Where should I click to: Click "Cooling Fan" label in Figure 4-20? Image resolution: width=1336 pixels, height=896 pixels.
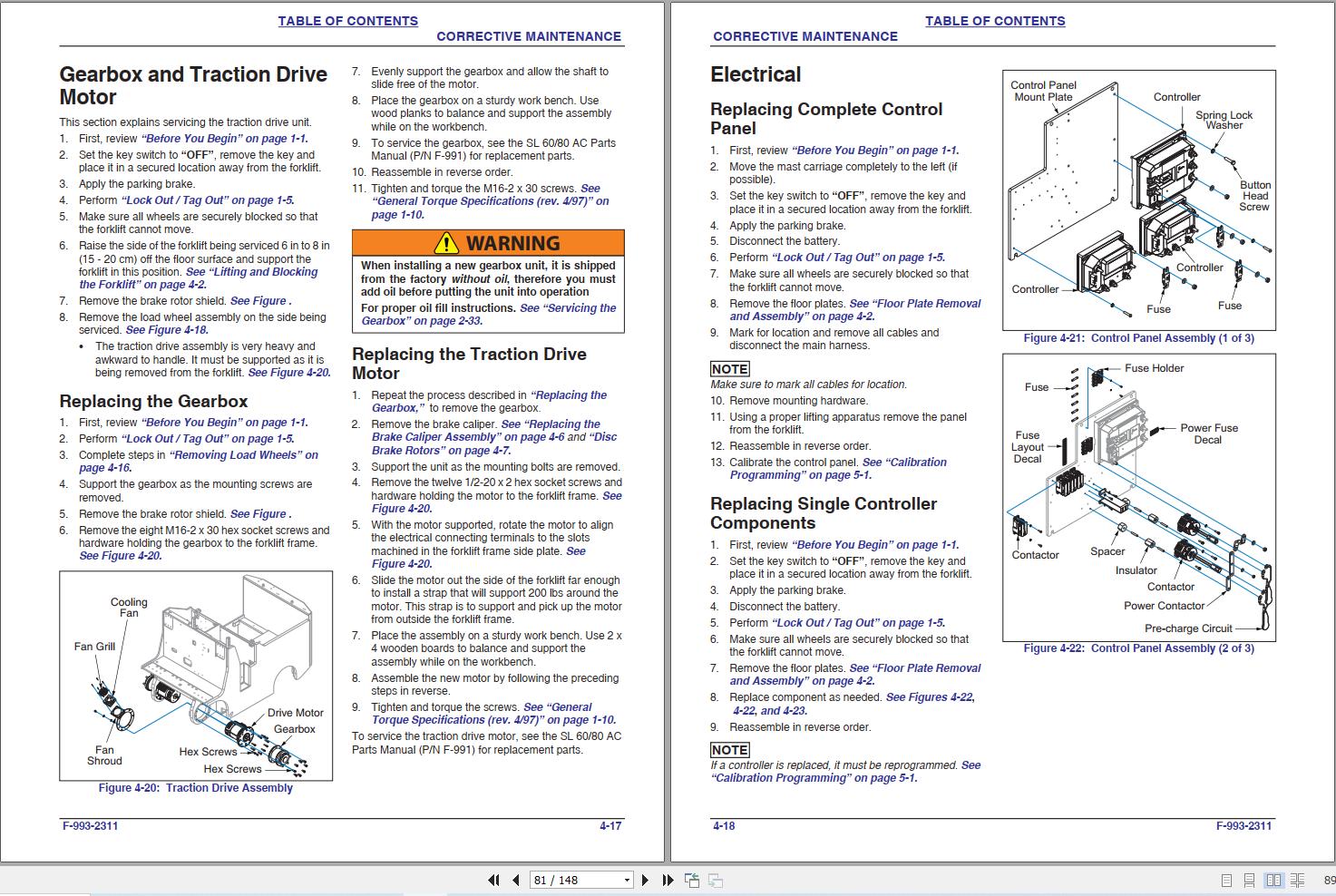point(129,608)
